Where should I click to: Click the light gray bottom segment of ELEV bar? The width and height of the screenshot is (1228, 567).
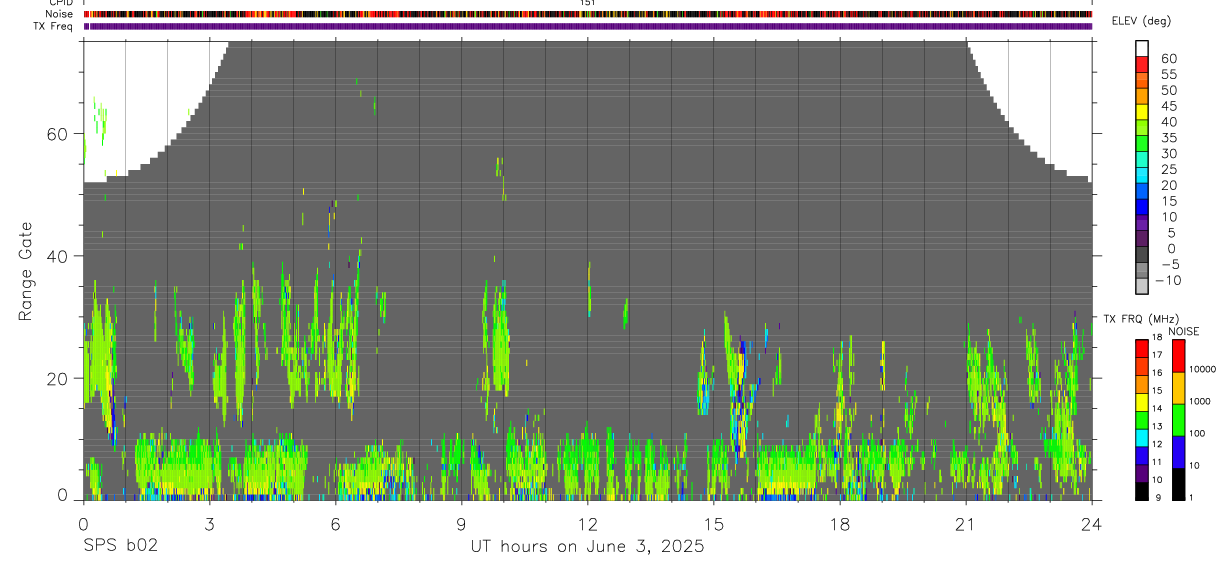[x=1142, y=287]
